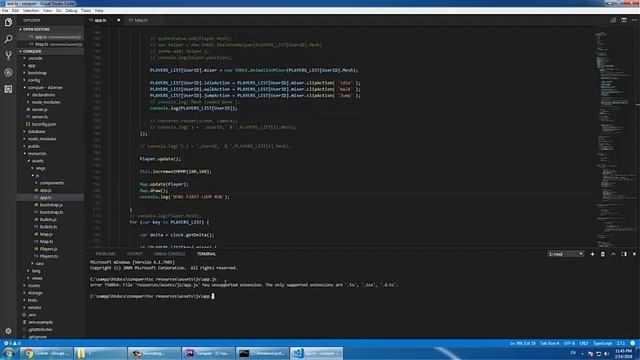Open the PhpStorm Conquer taskbar item
The image size is (640, 360).
tap(208, 353)
